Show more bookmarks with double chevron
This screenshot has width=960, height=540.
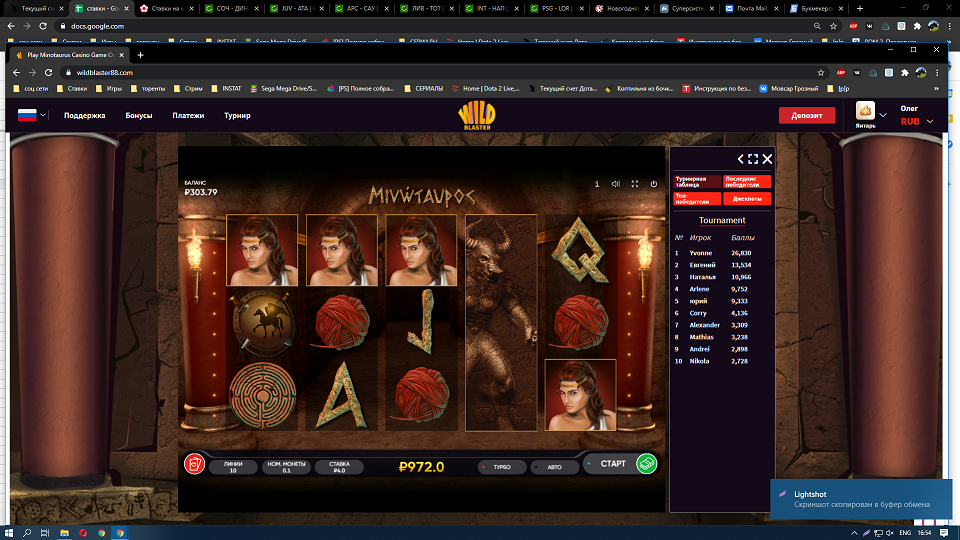(x=936, y=89)
